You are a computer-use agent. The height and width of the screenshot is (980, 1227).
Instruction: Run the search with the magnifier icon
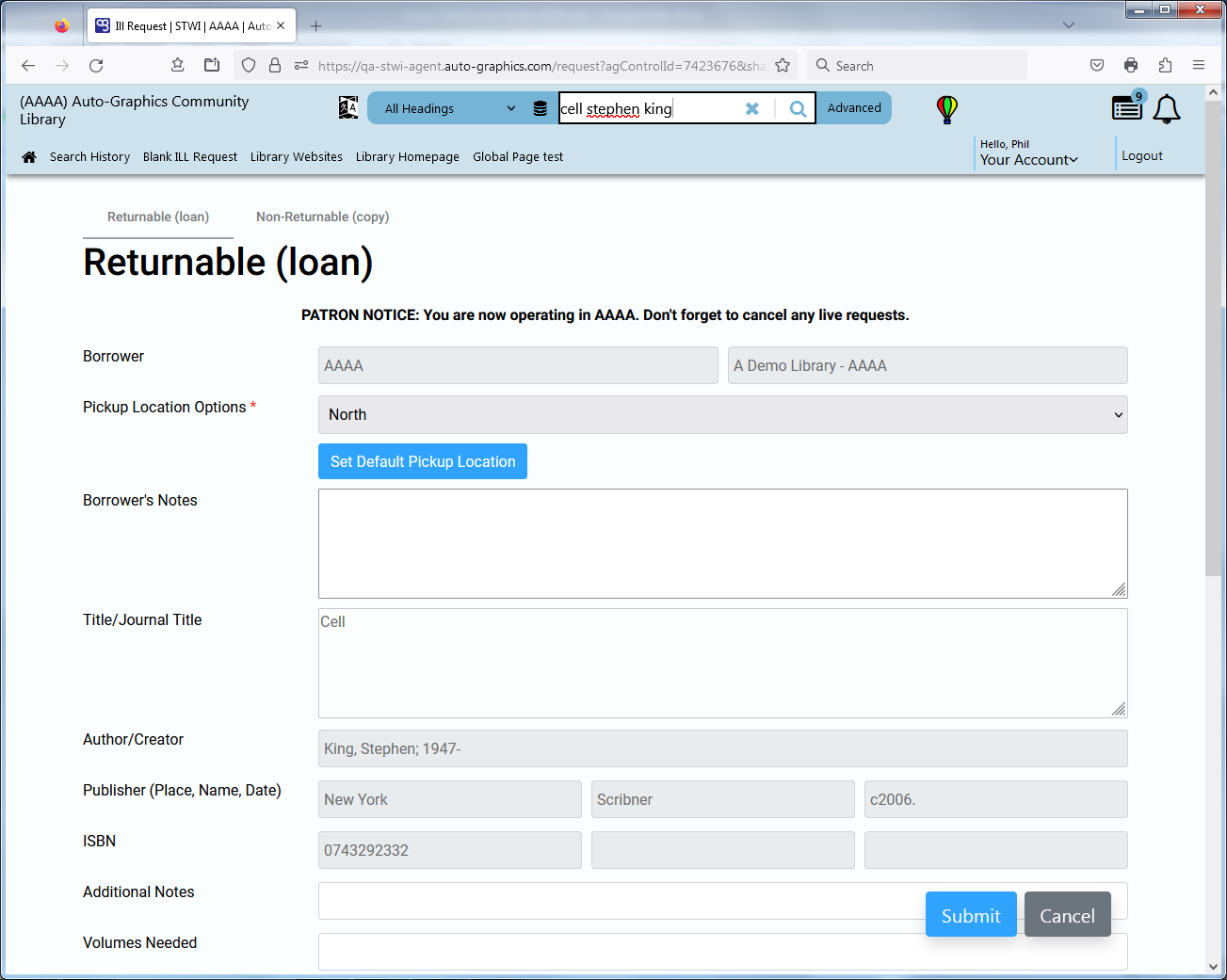798,108
